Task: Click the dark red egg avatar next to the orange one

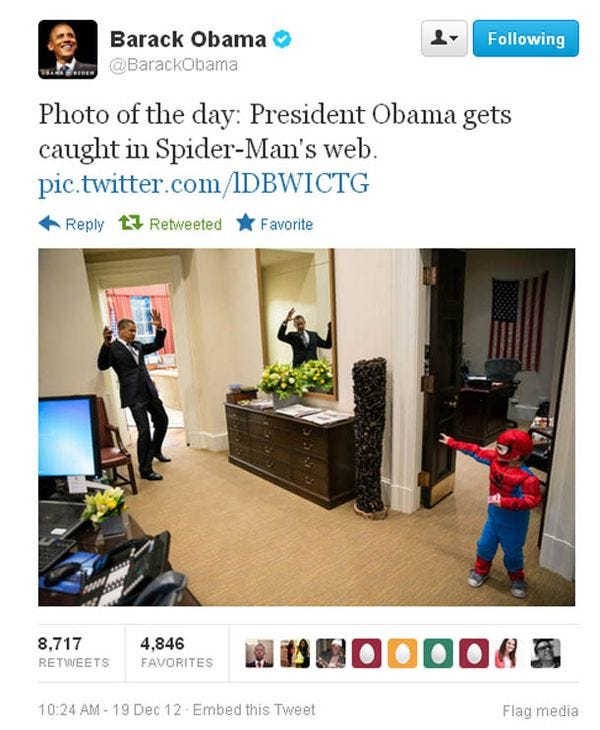Action: [x=366, y=653]
